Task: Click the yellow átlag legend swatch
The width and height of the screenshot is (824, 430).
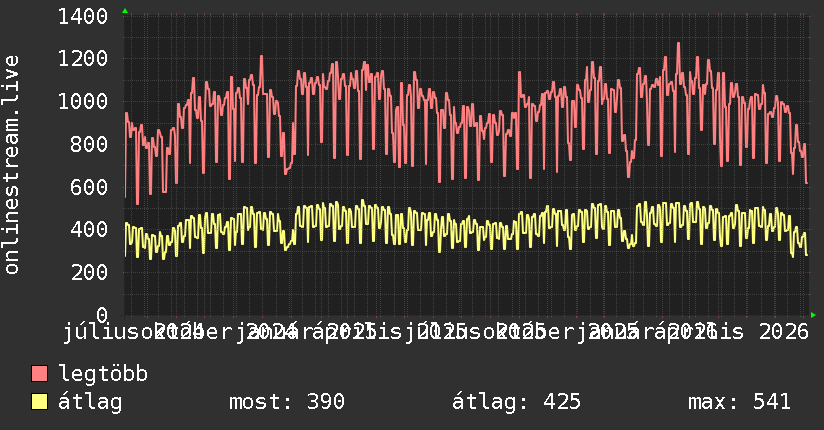Action: point(39,402)
